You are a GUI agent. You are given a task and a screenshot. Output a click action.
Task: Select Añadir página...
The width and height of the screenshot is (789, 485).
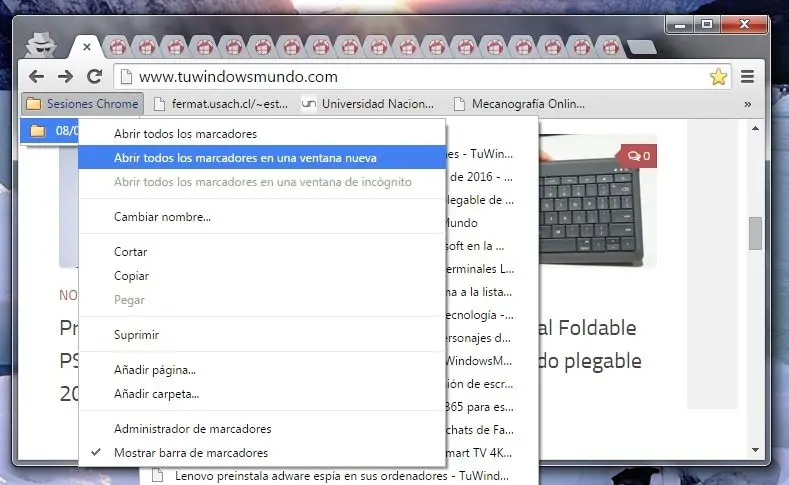point(262,370)
